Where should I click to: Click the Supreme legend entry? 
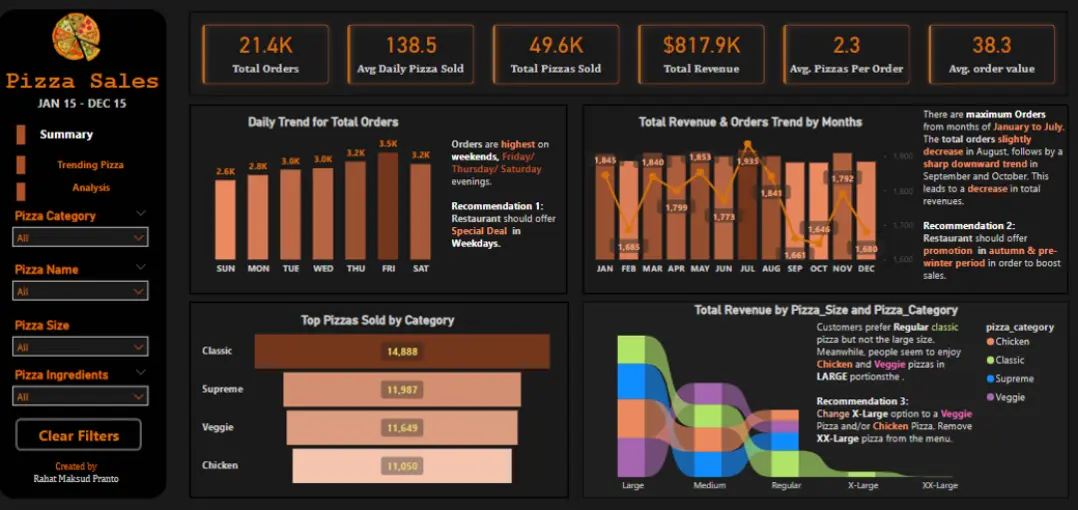(x=1009, y=379)
